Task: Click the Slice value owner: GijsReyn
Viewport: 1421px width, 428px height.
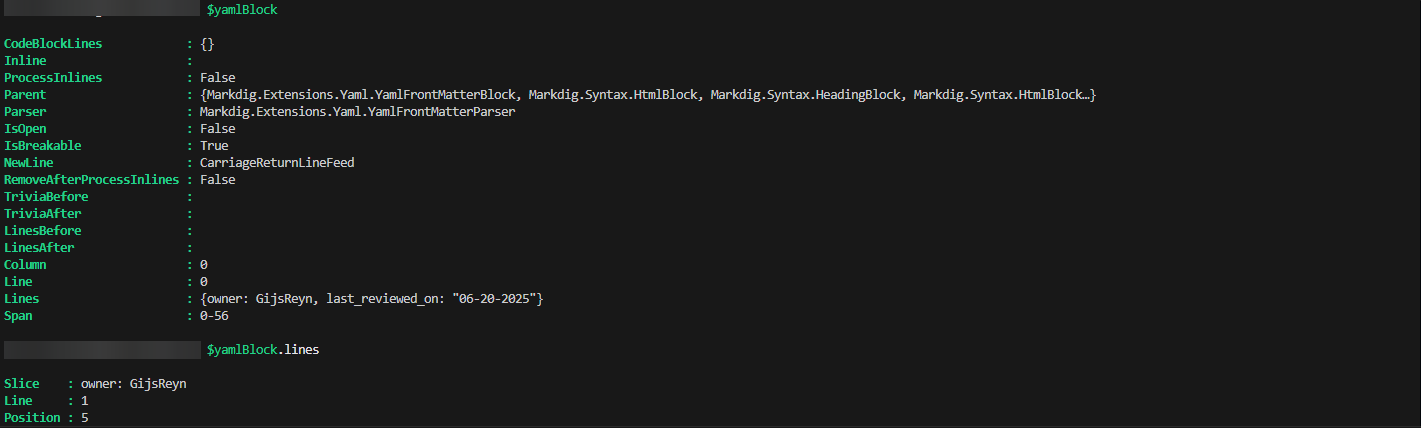Action: (134, 384)
